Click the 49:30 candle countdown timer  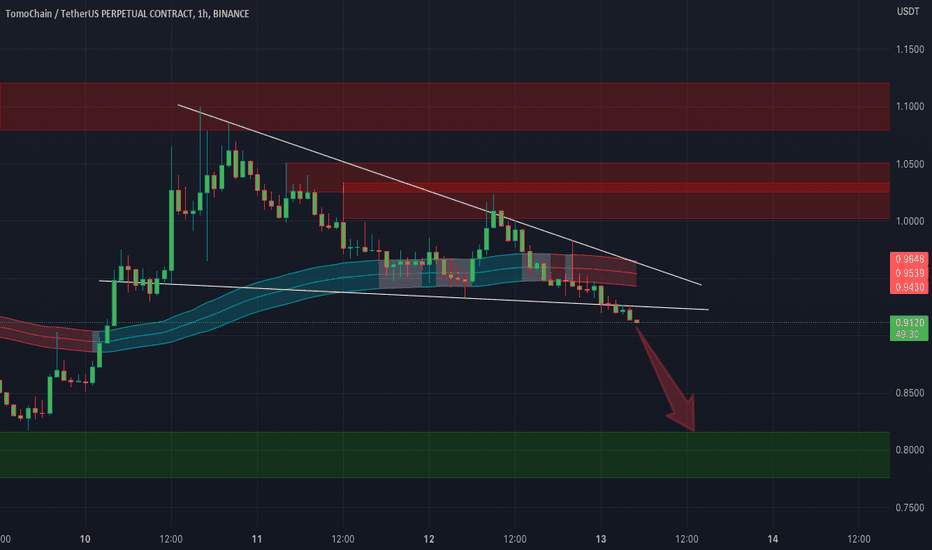(909, 335)
